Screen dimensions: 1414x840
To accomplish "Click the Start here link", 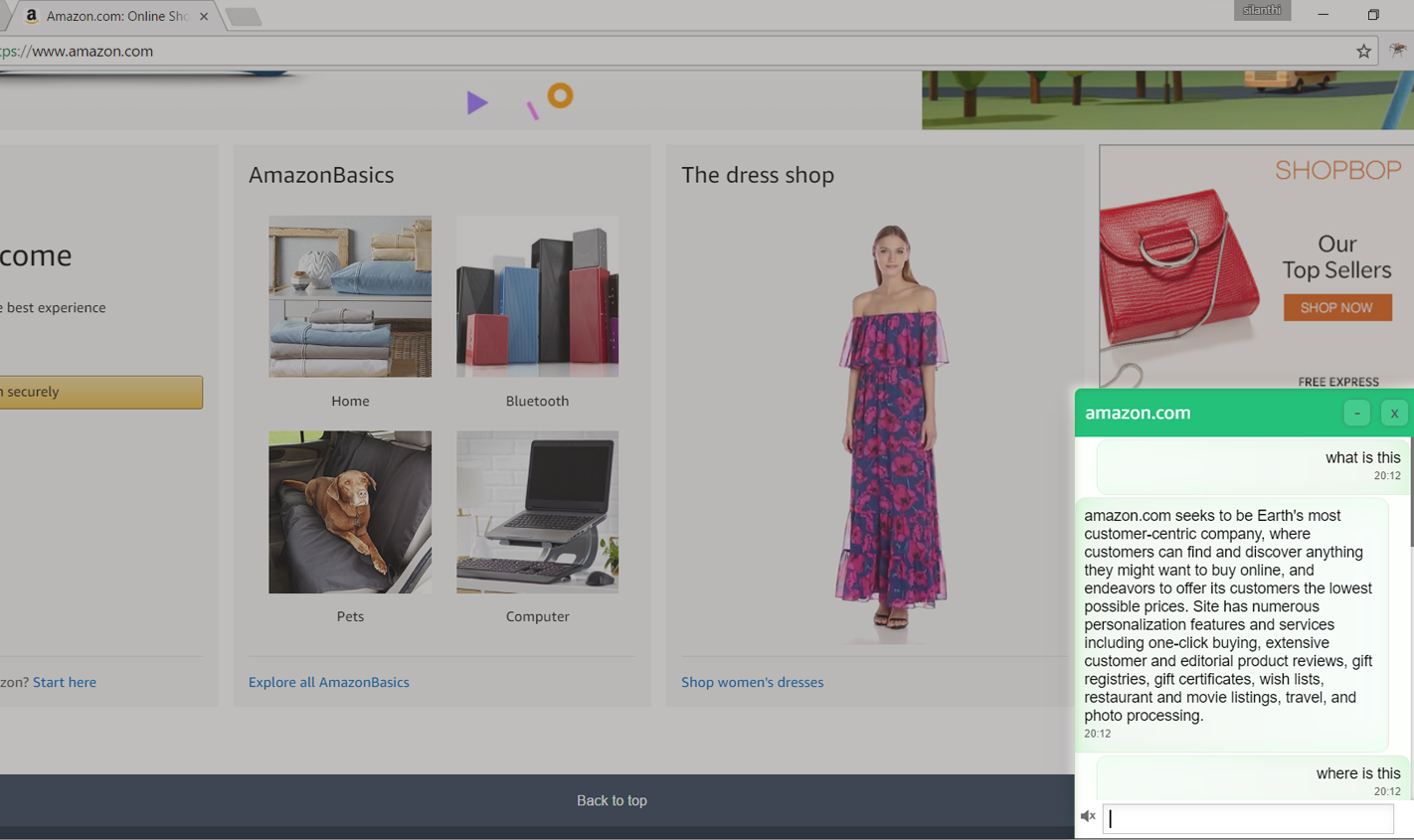I will (x=65, y=682).
